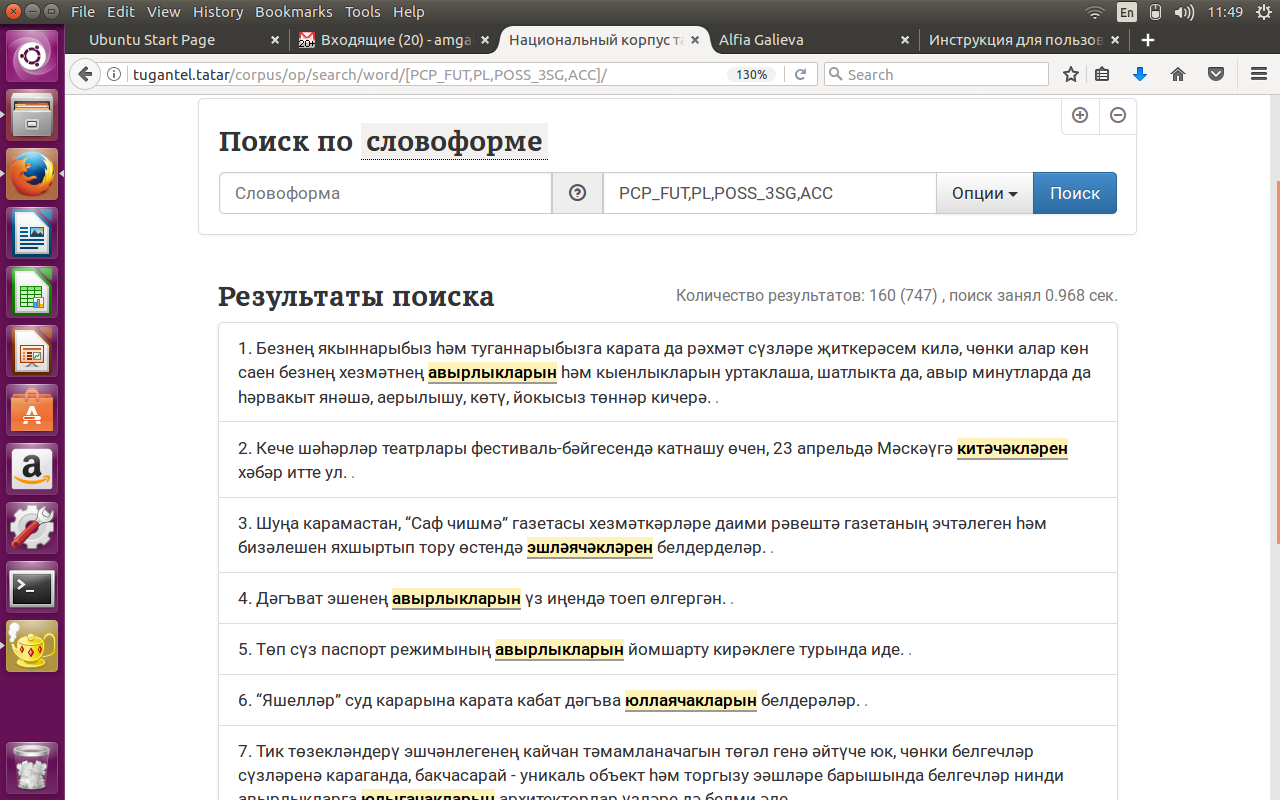
Task: Open the Опции dropdown next to Поиск
Action: click(984, 193)
